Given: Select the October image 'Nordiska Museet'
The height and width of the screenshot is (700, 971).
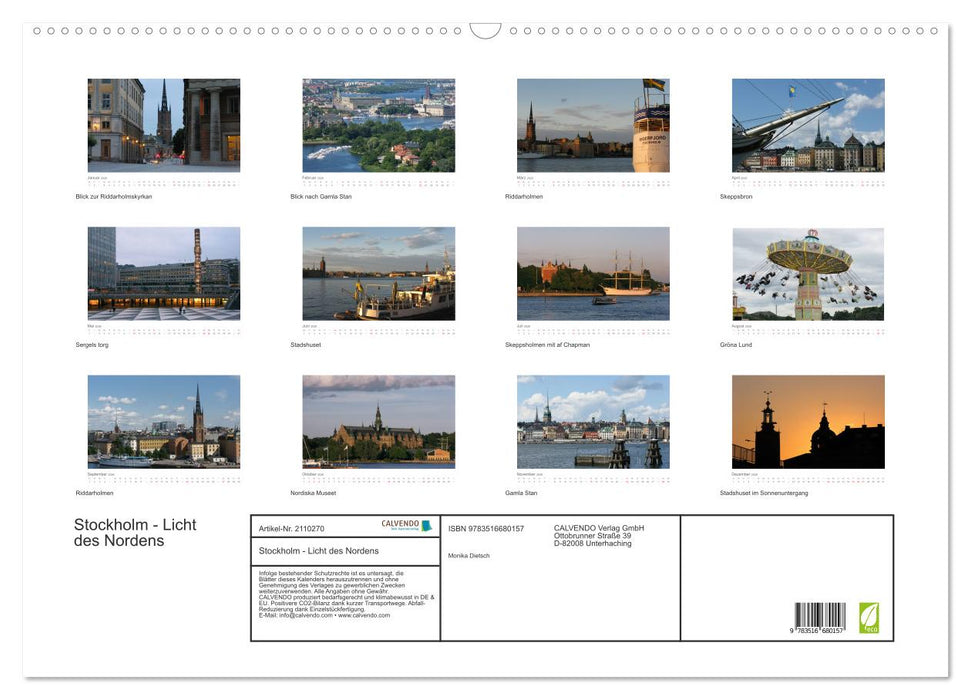Looking at the screenshot, I should tap(378, 421).
